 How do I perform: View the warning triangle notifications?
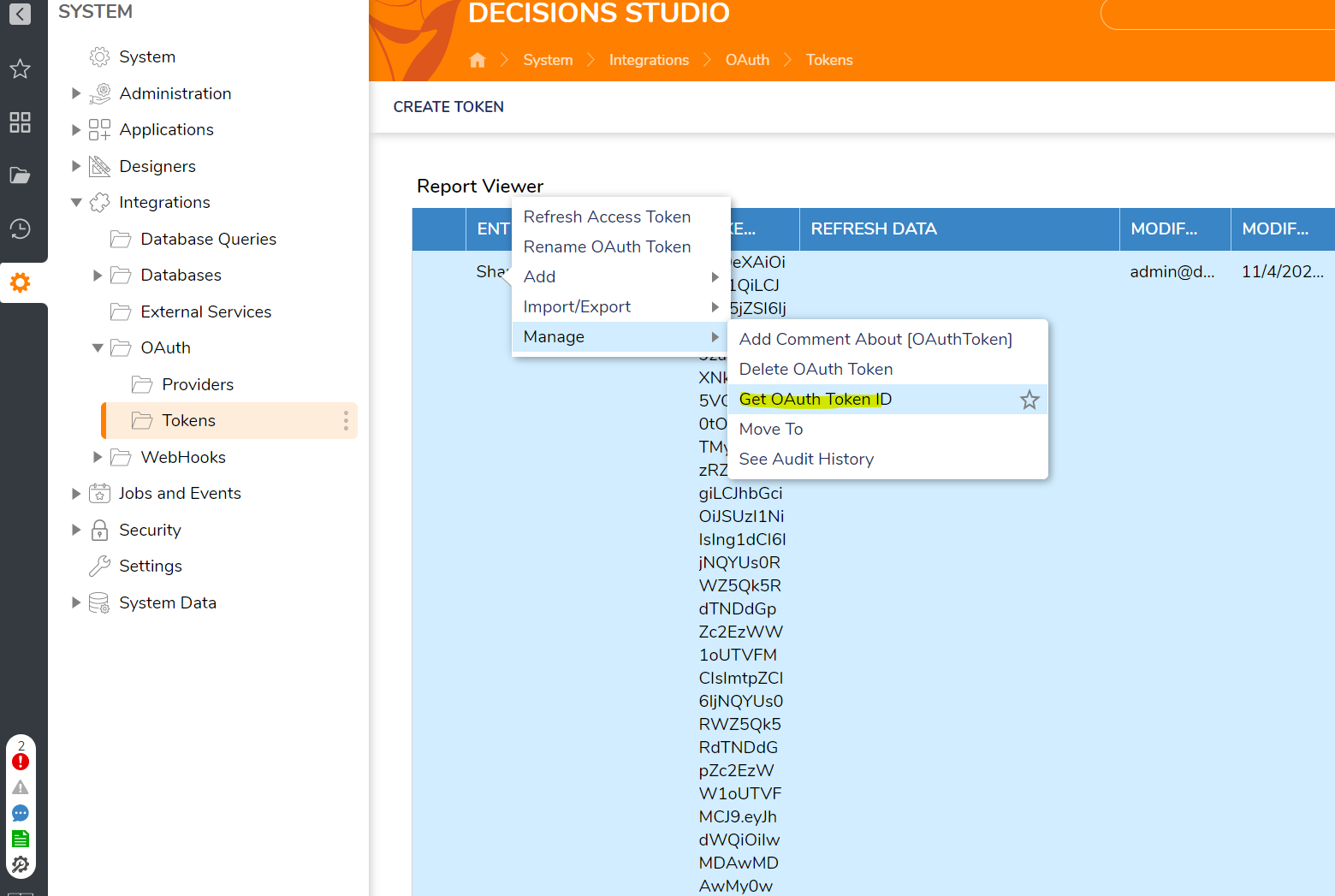click(21, 787)
